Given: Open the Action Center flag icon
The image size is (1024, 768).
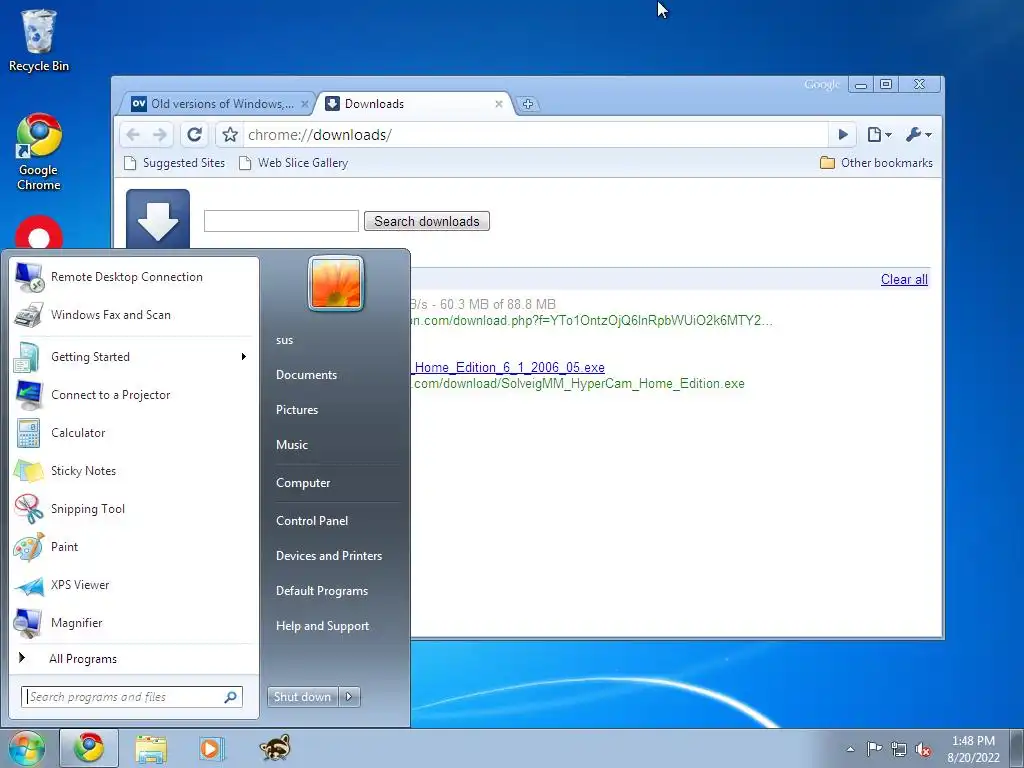Looking at the screenshot, I should point(874,749).
